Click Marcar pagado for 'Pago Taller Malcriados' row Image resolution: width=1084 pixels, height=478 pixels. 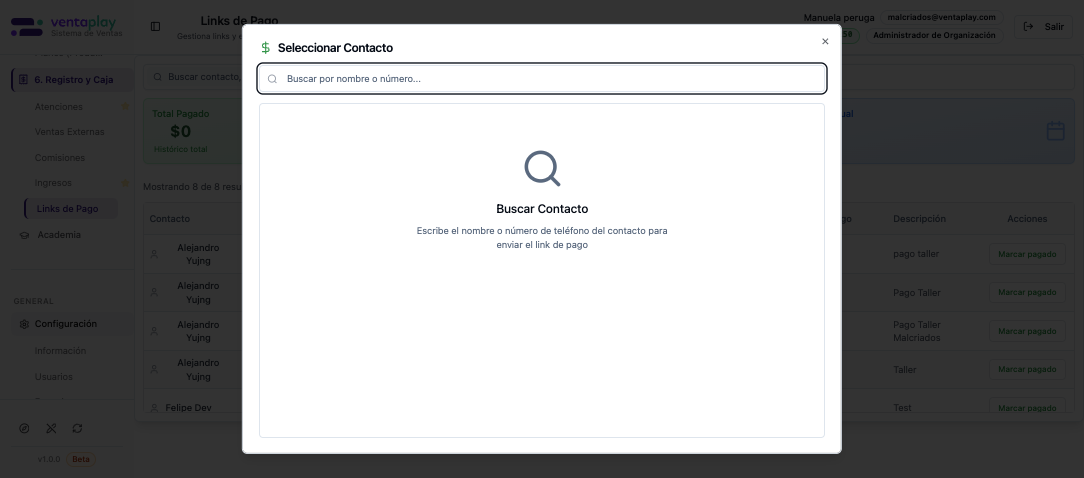tap(1027, 331)
